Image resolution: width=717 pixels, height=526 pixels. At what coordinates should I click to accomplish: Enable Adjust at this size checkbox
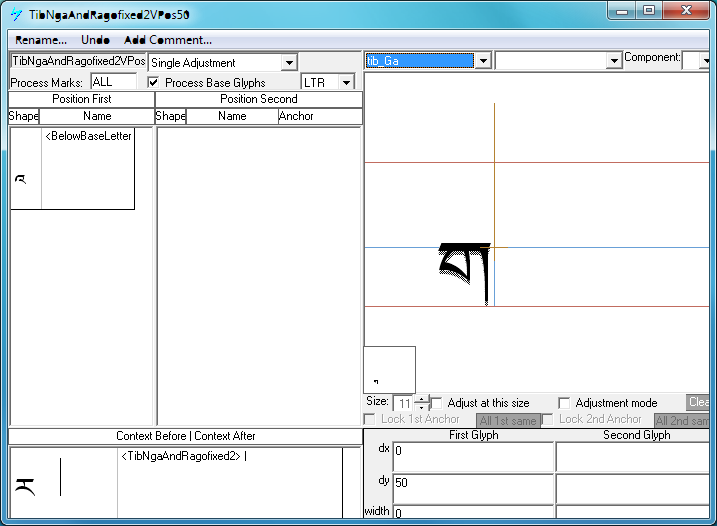437,403
